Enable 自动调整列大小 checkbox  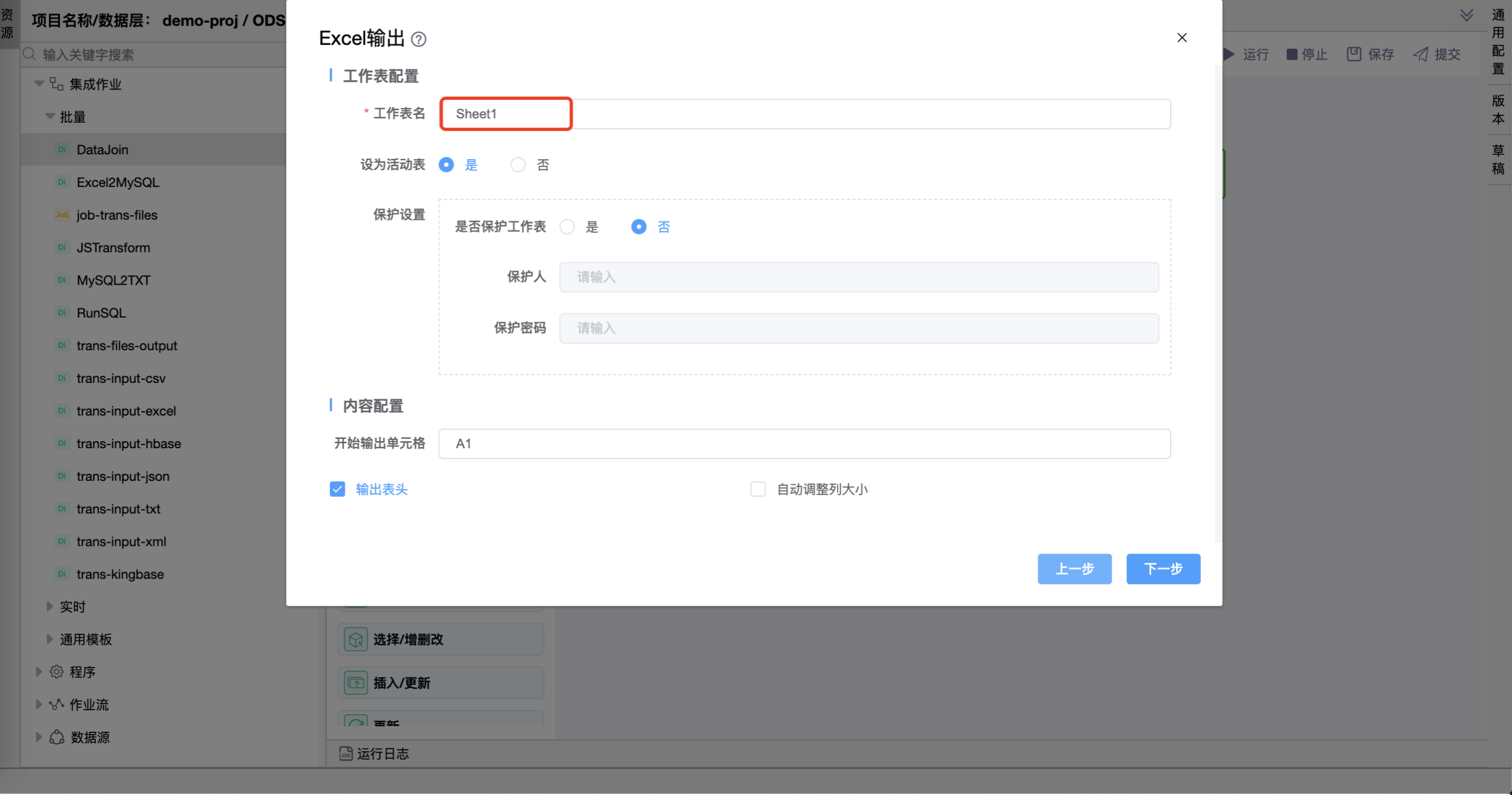pos(758,489)
